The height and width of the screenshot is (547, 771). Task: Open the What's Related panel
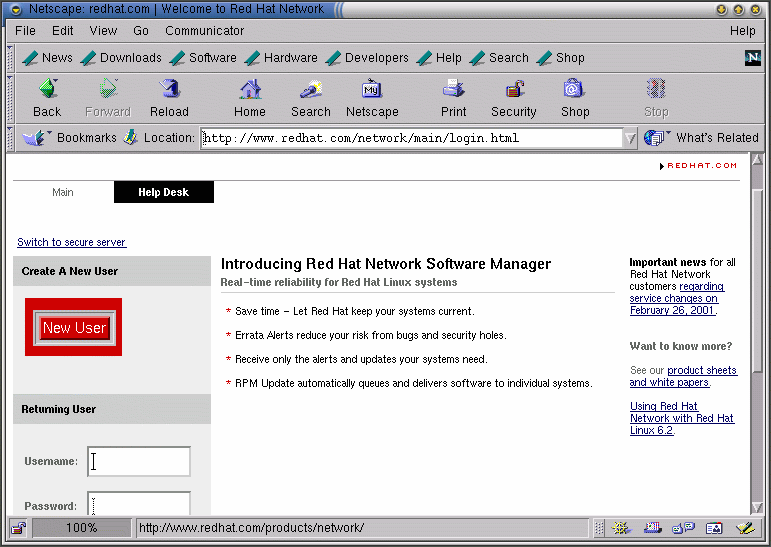pyautogui.click(x=704, y=138)
